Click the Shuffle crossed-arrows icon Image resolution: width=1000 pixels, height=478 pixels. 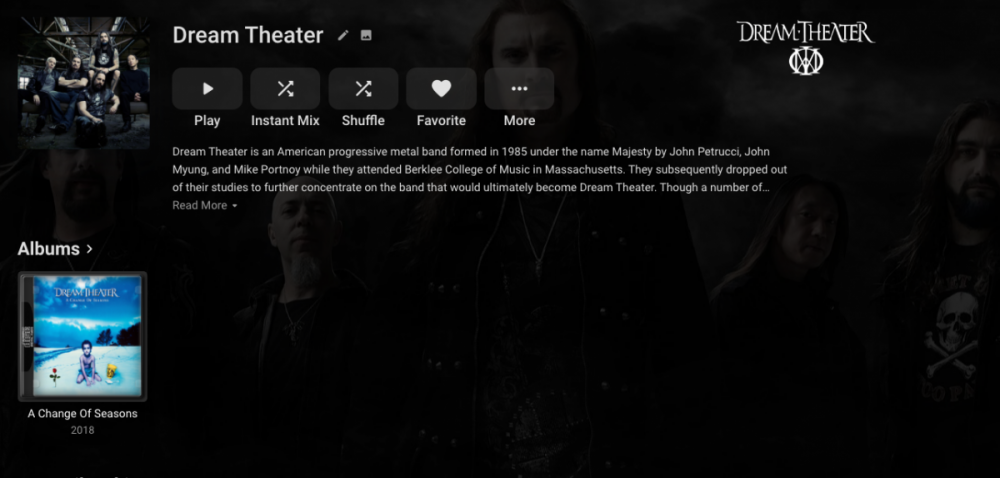click(364, 89)
